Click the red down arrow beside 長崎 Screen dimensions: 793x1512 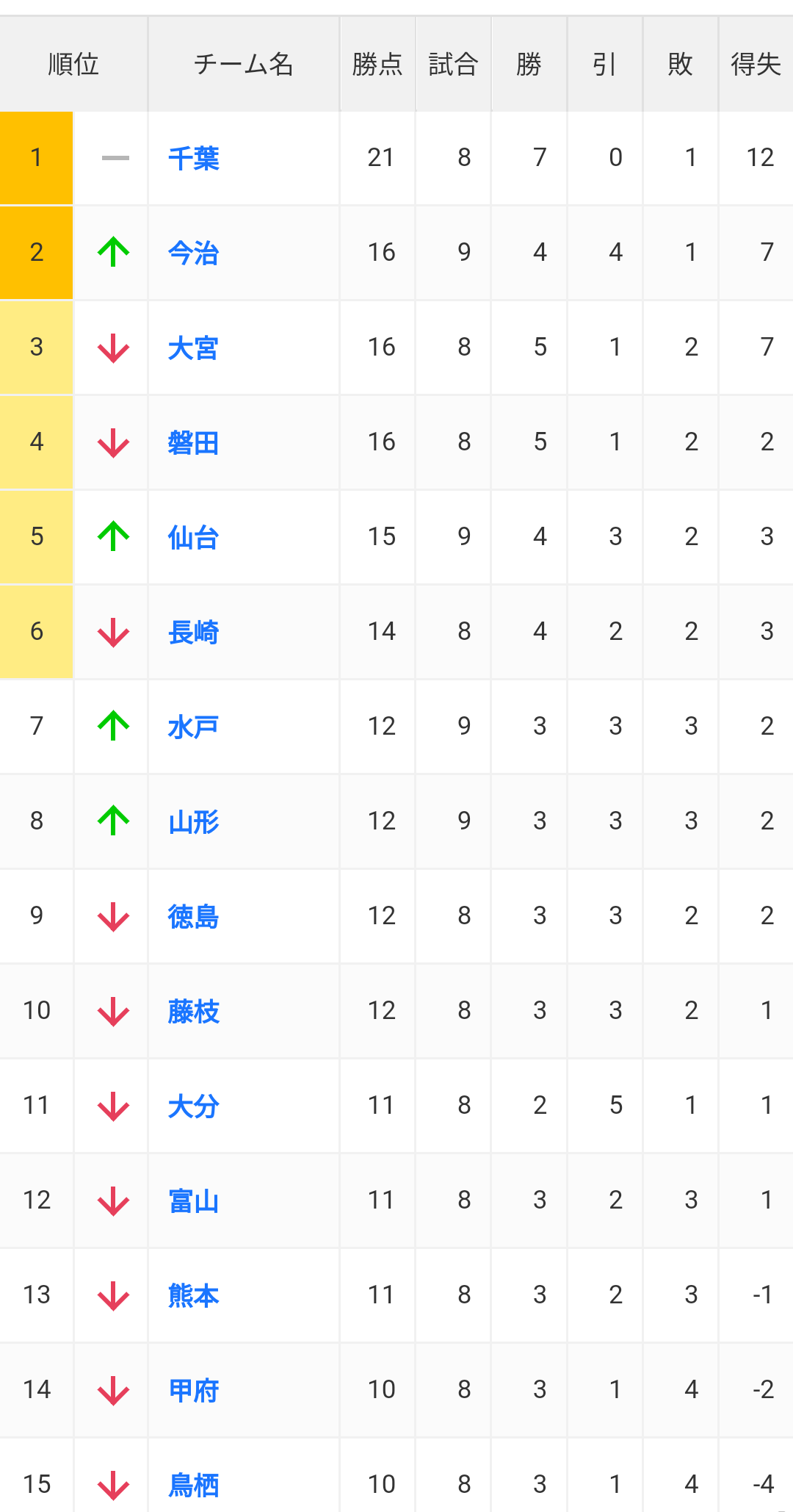pos(114,632)
